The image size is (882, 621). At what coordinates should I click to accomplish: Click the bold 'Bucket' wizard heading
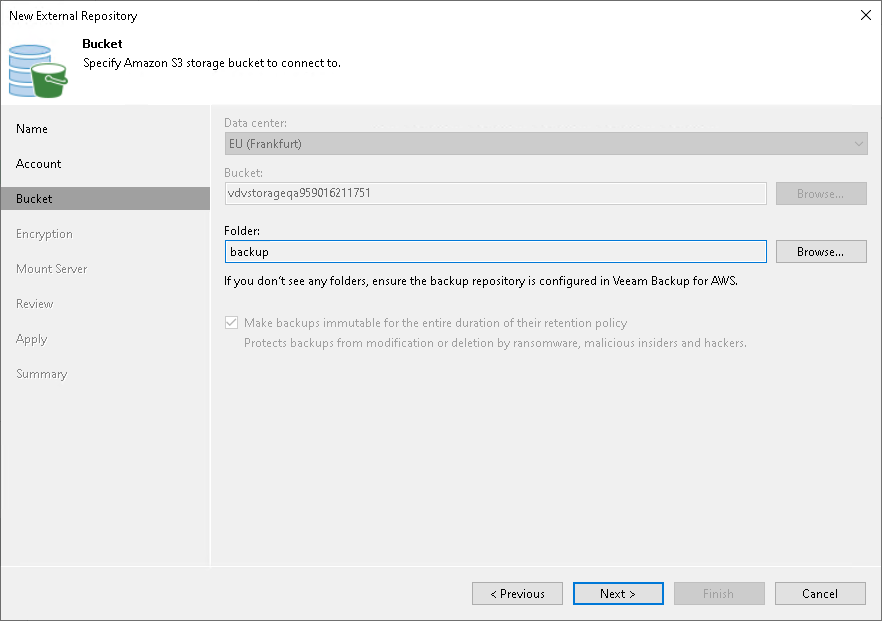point(102,44)
